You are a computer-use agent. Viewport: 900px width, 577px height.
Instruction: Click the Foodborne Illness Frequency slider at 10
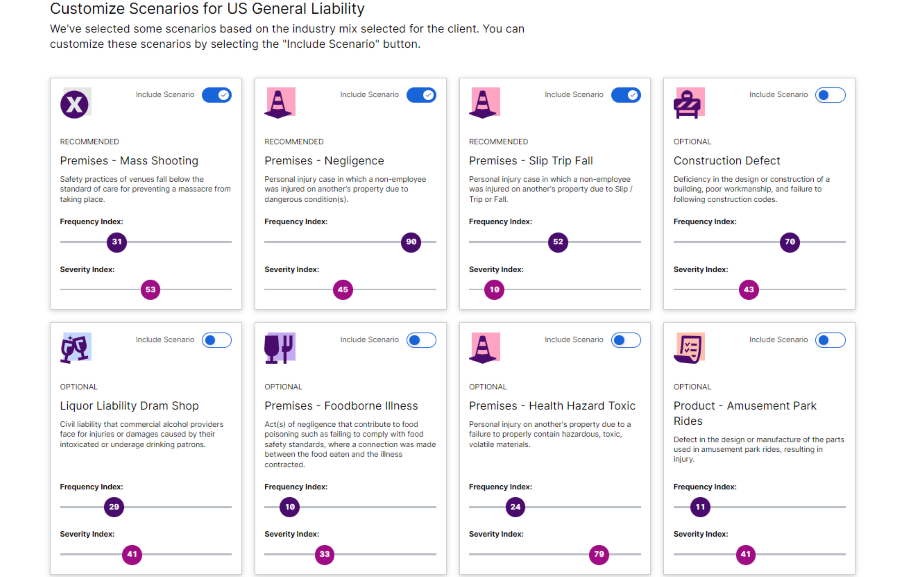290,507
